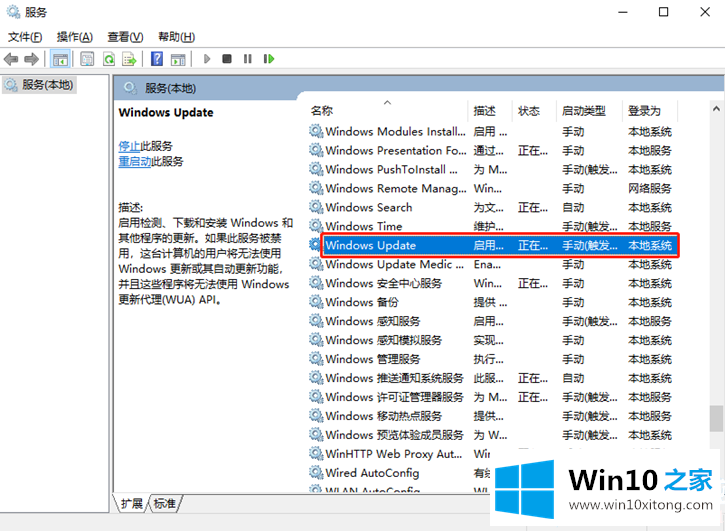The width and height of the screenshot is (725, 531).
Task: Click gear icon of Windows 备份 service
Action: [316, 302]
